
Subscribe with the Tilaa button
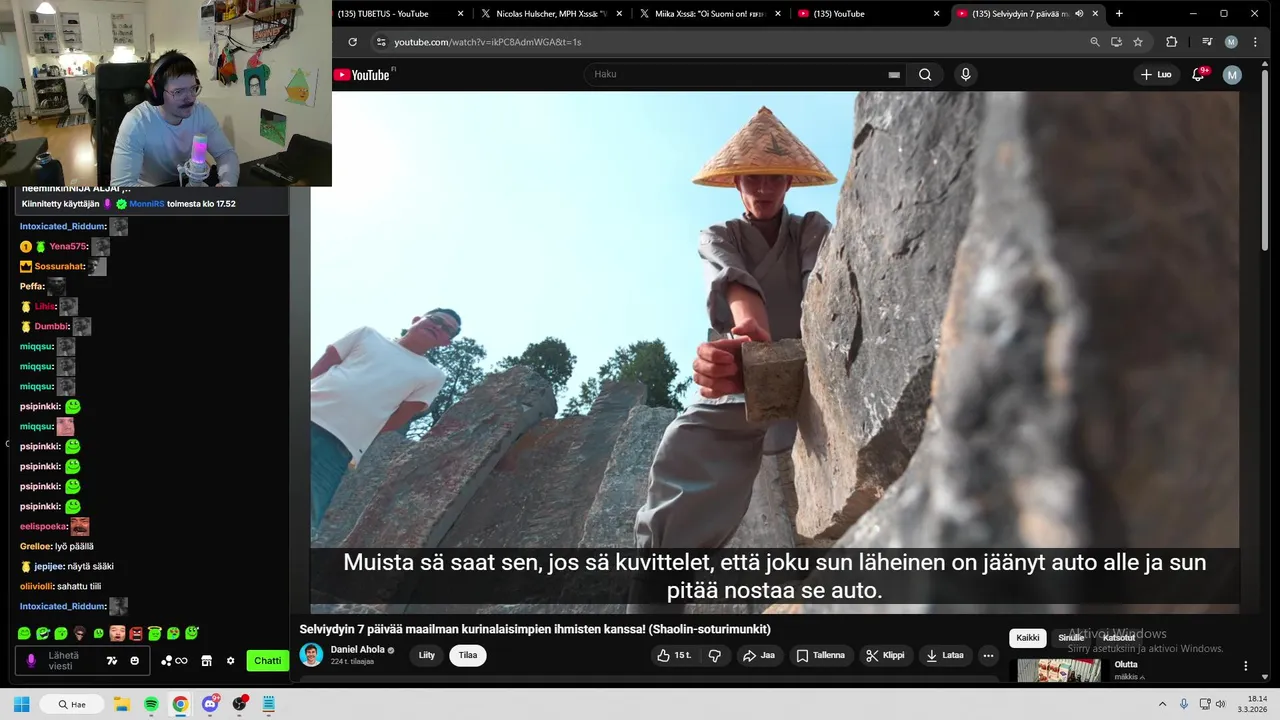pos(468,656)
